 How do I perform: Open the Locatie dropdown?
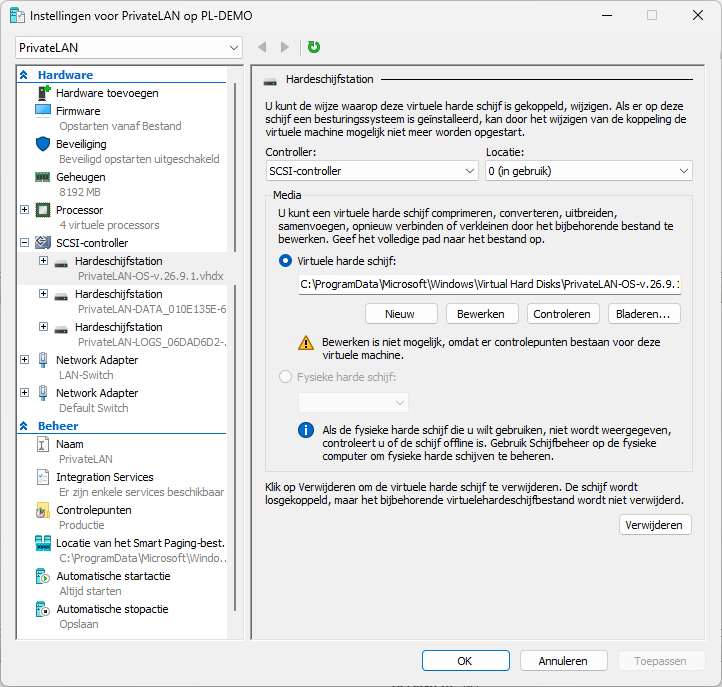coord(589,171)
